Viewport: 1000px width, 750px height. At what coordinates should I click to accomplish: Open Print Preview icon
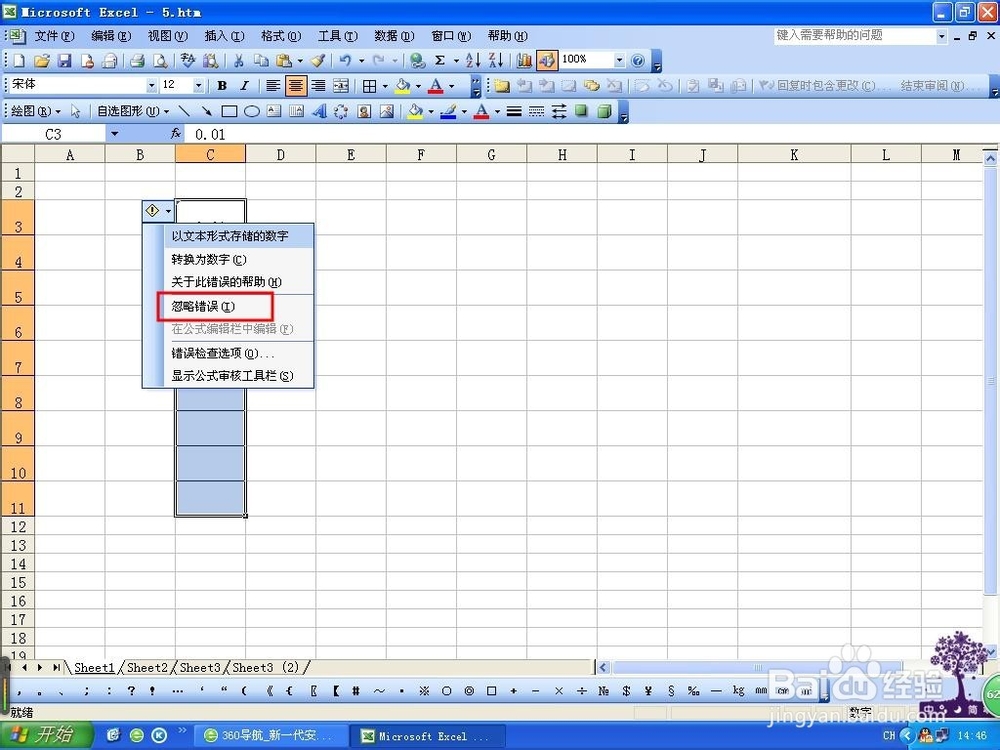point(161,61)
